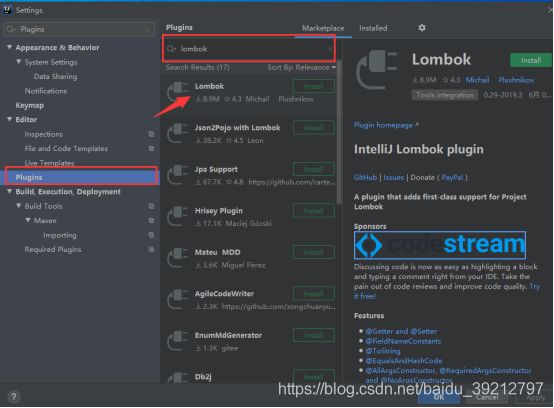
Task: Click the large Lombok icon in details pane
Action: tap(377, 70)
